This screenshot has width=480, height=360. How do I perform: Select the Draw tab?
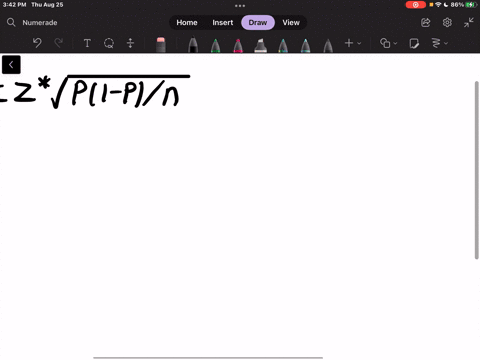258,22
